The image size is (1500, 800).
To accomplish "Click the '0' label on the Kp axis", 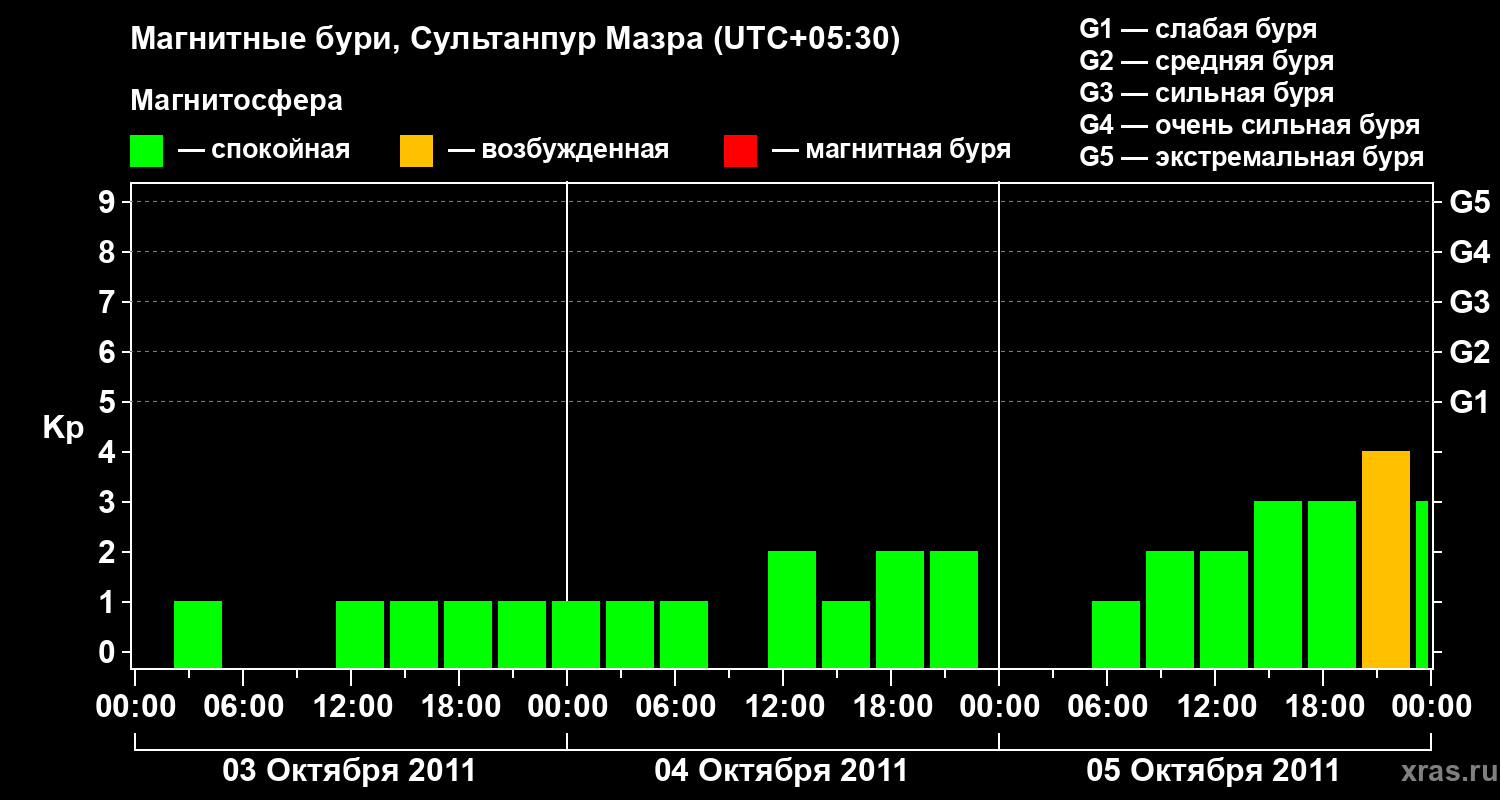I will click(108, 652).
